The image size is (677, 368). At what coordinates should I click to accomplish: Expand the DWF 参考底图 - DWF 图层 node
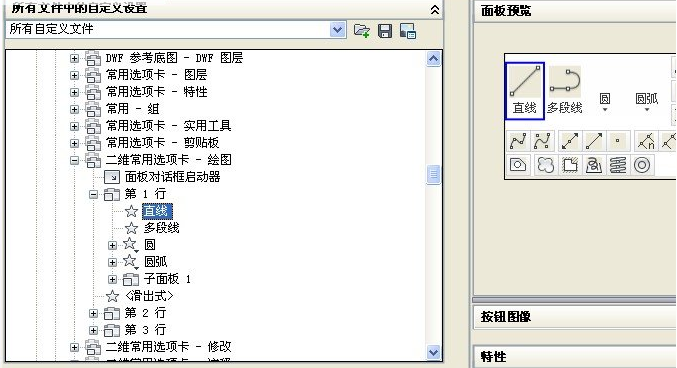coord(74,58)
